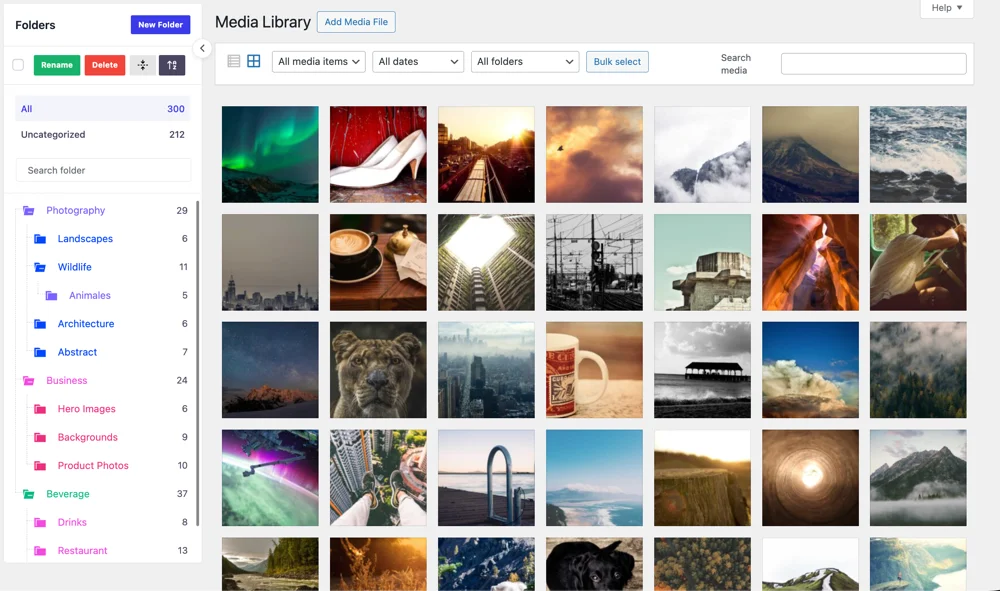Open the All media items dropdown
Screen dimensions: 1000x591
pos(318,61)
